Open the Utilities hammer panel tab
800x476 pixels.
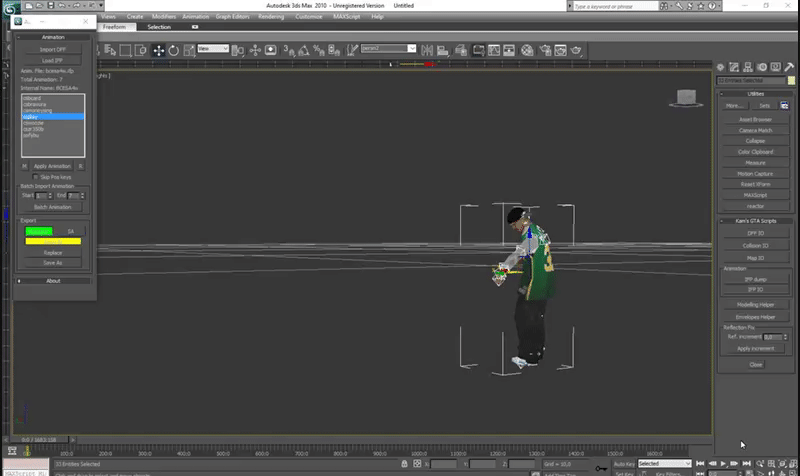coord(789,67)
